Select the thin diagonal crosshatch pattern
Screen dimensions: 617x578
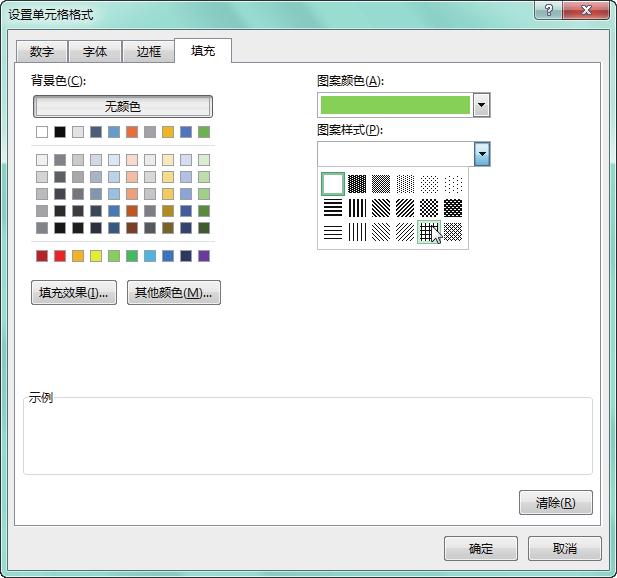[x=453, y=232]
